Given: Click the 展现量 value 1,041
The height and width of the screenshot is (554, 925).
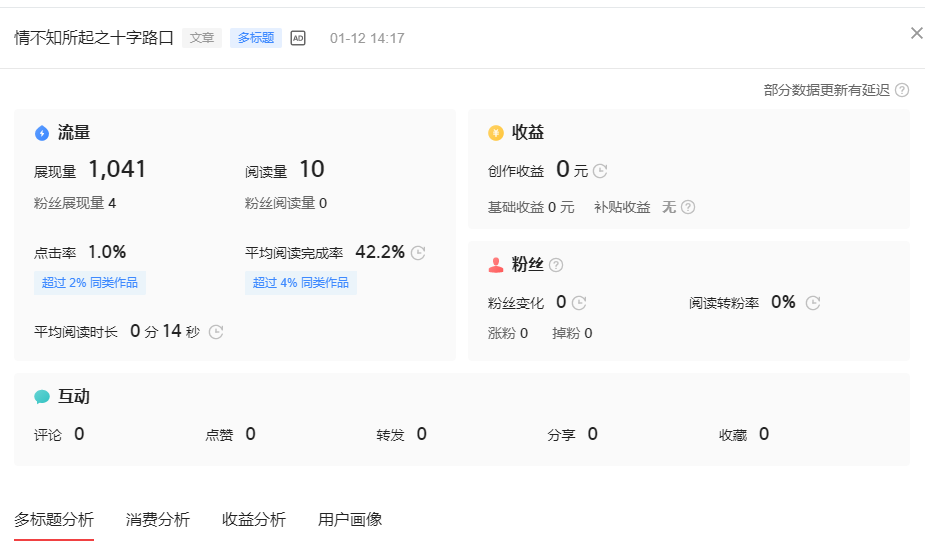Looking at the screenshot, I should (x=117, y=169).
